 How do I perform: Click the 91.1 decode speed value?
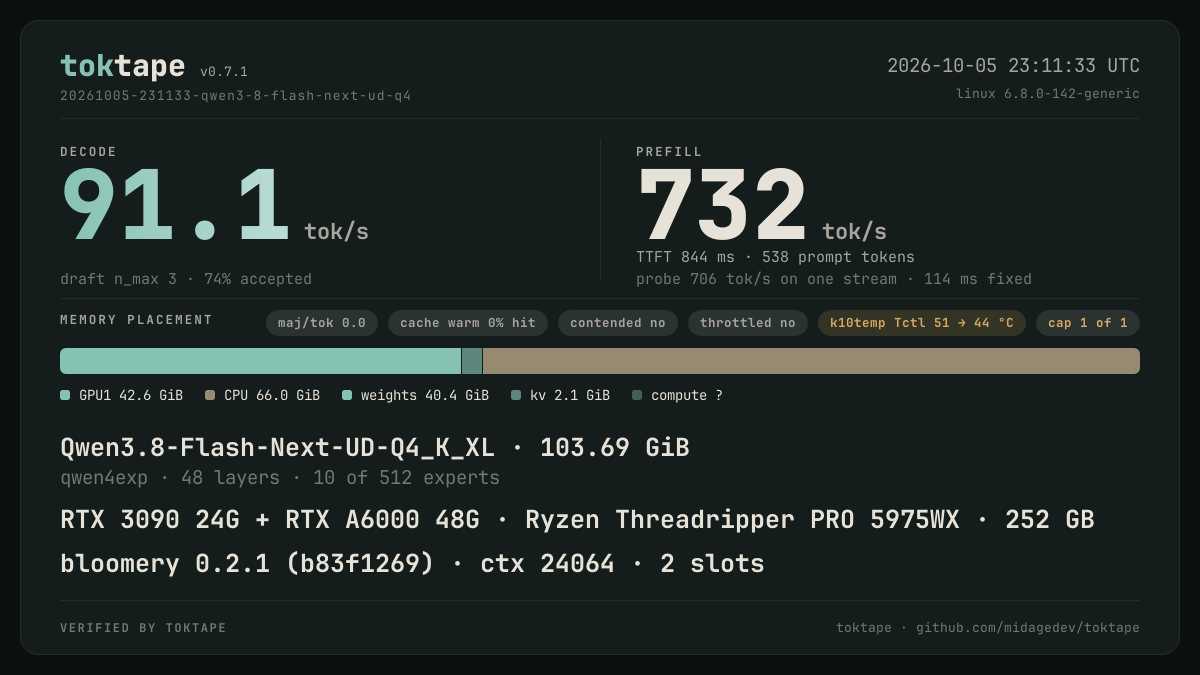pyautogui.click(x=175, y=207)
